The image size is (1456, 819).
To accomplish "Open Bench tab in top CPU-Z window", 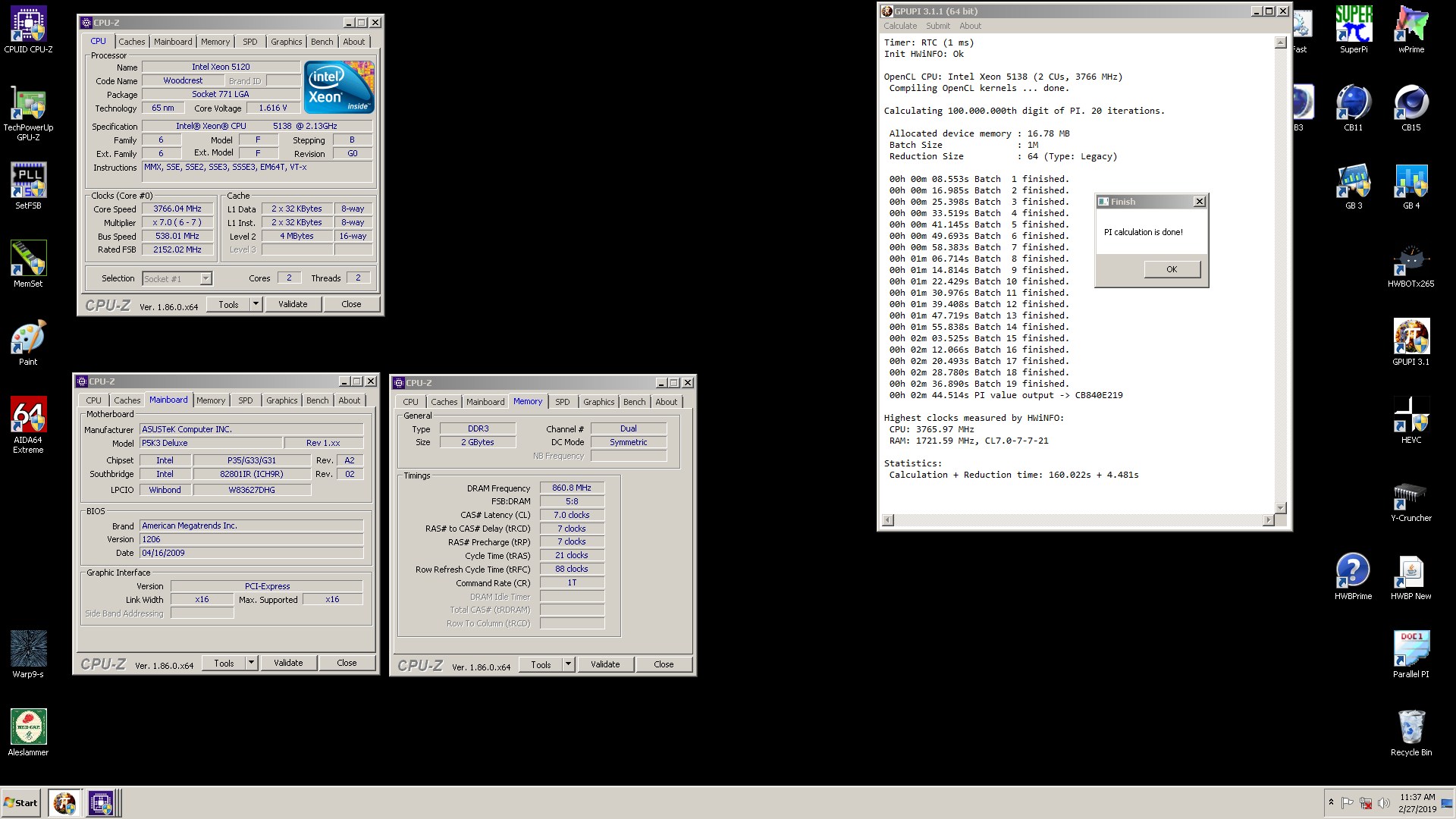I will [x=322, y=42].
